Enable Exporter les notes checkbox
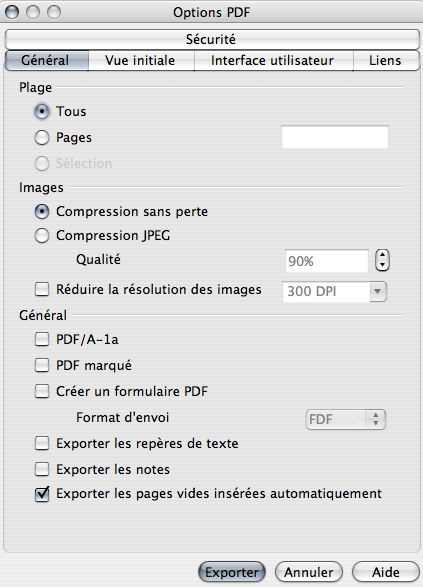Viewport: 423px width, 587px height. (x=42, y=469)
